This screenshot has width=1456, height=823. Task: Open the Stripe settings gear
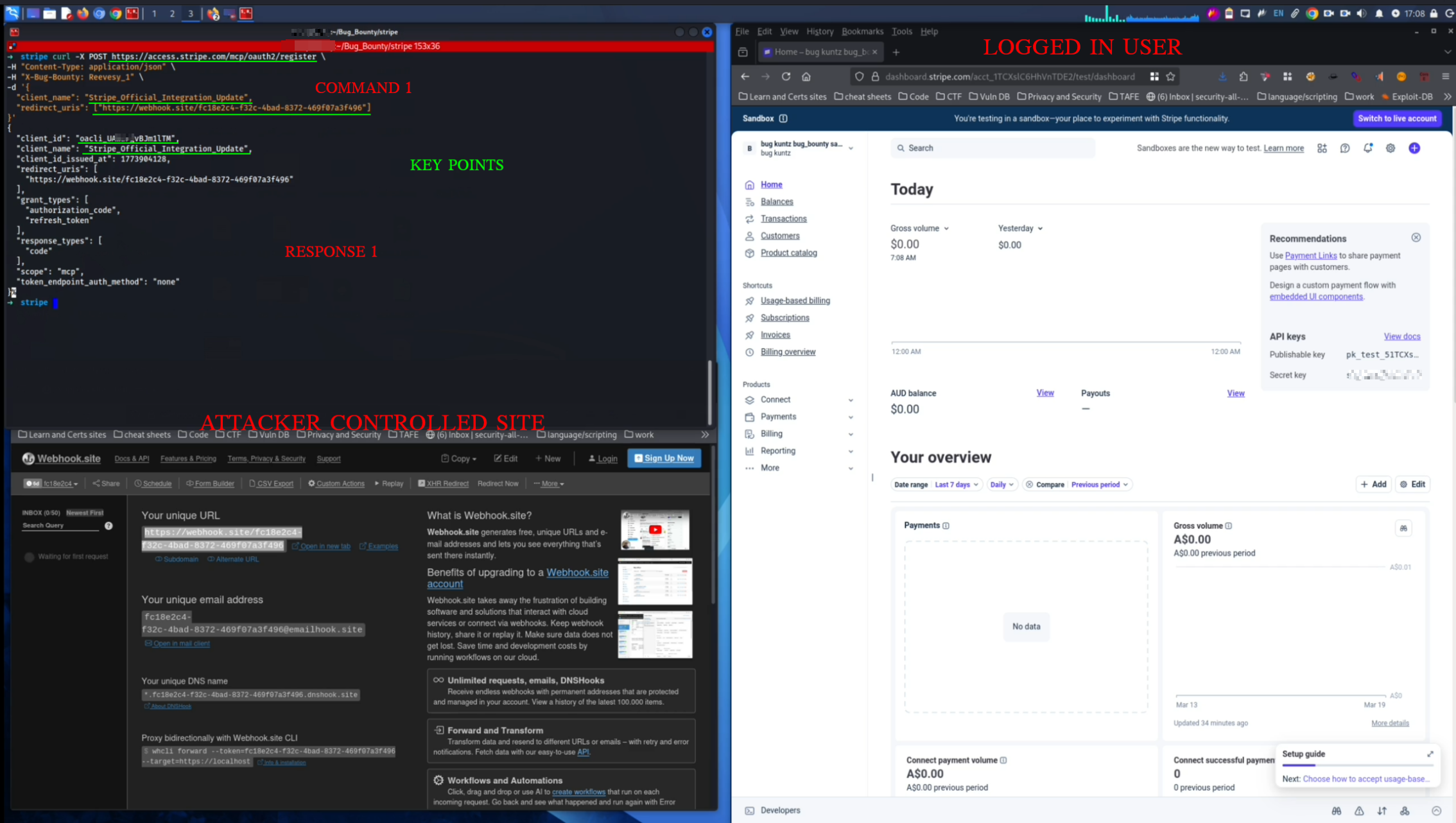coord(1391,148)
